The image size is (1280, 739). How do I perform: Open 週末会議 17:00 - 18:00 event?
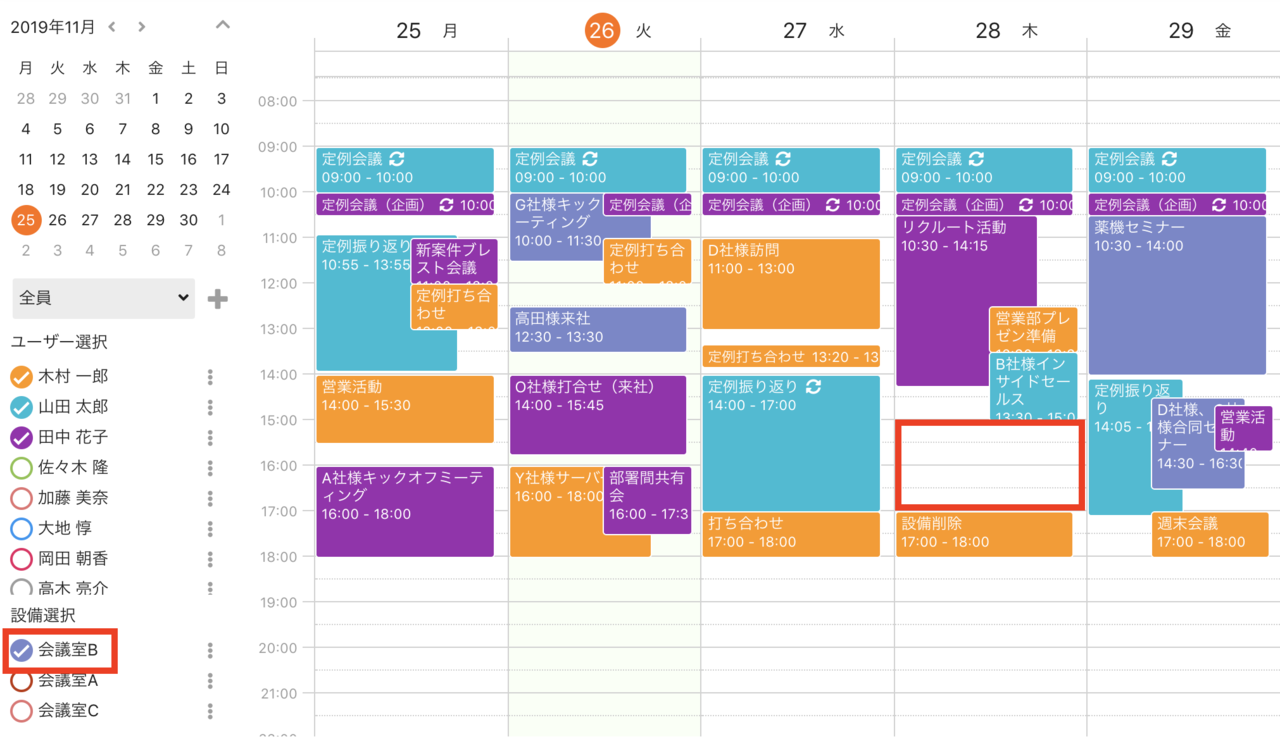(1209, 534)
